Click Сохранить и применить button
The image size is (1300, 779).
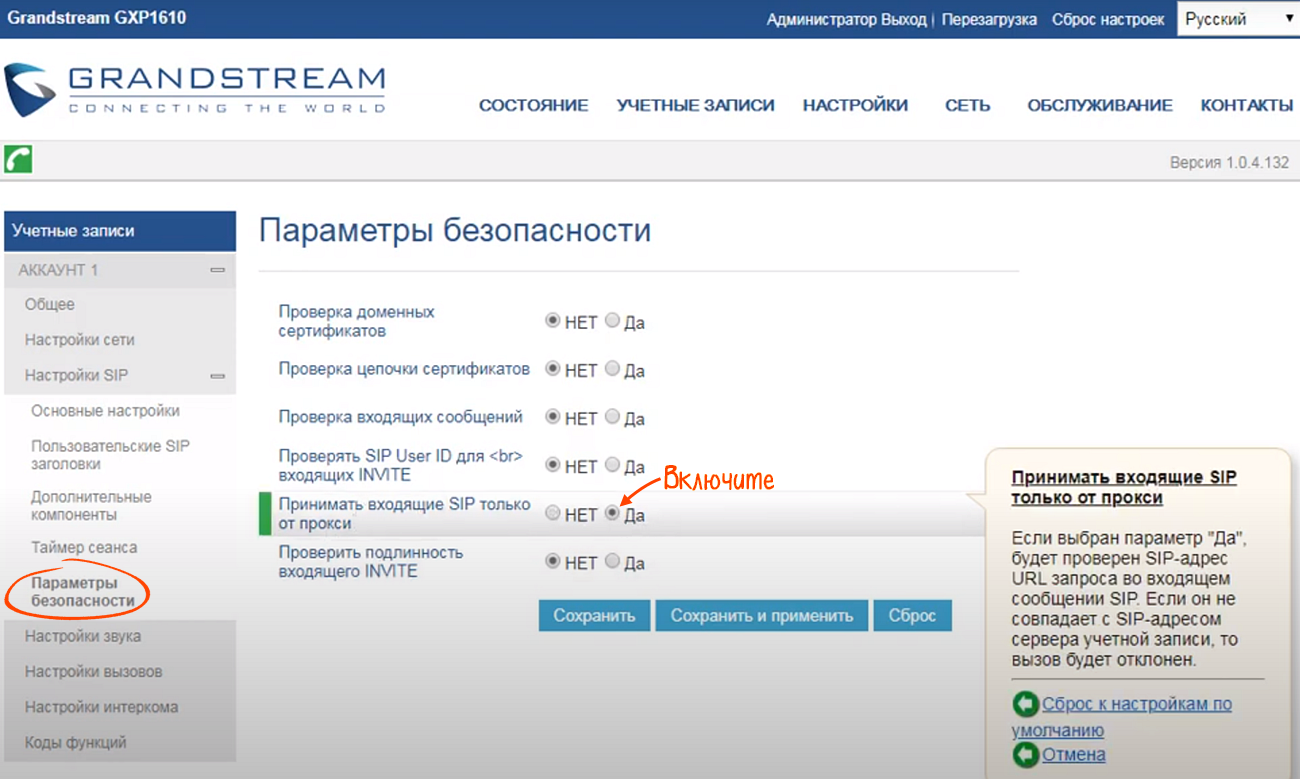click(762, 616)
